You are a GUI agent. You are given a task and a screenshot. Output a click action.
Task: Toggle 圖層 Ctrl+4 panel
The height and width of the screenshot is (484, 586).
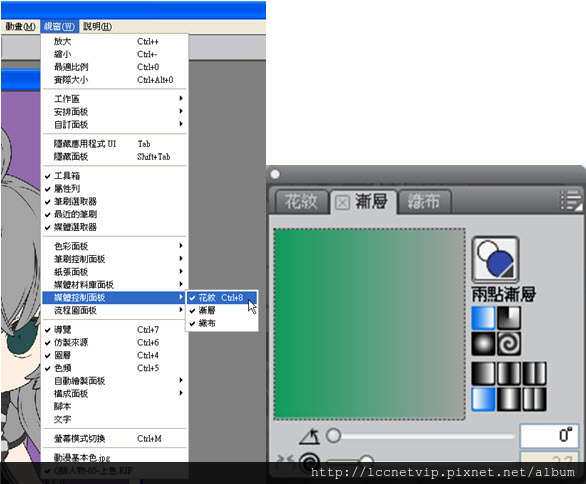pos(114,355)
